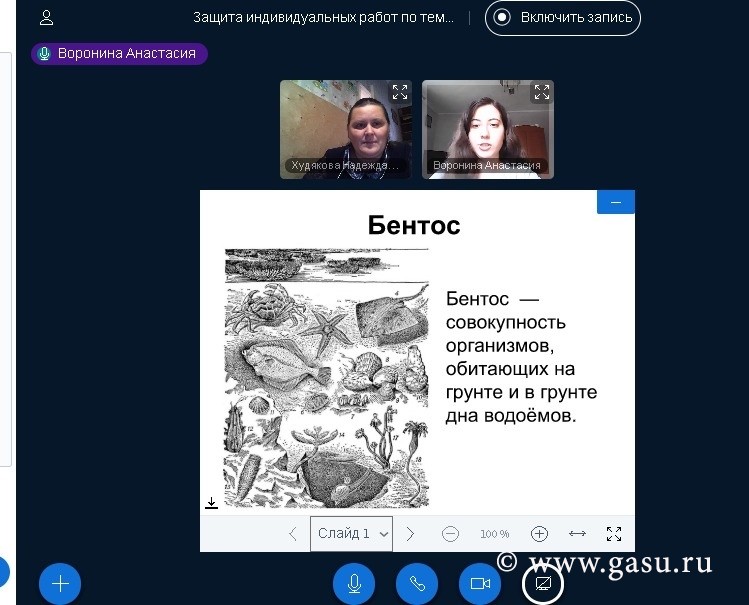
Task: Zoom in the presentation
Action: (539, 534)
